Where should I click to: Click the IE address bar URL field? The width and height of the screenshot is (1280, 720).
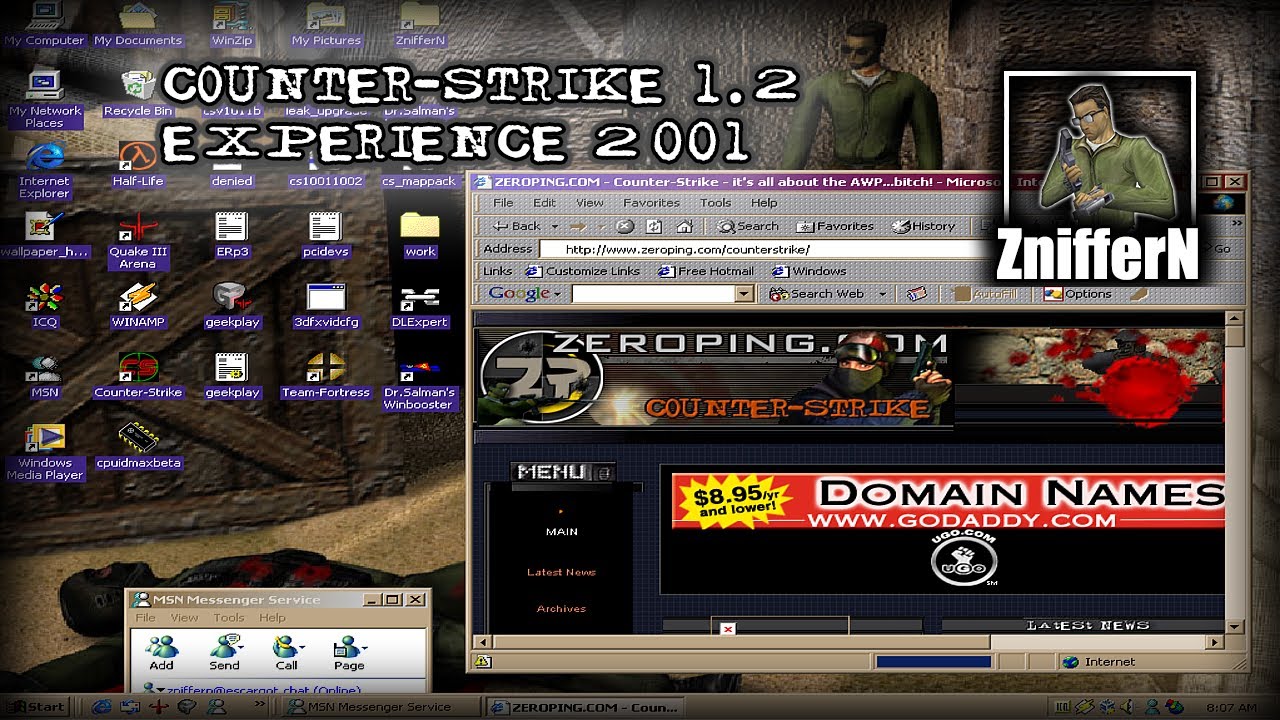[x=770, y=249]
